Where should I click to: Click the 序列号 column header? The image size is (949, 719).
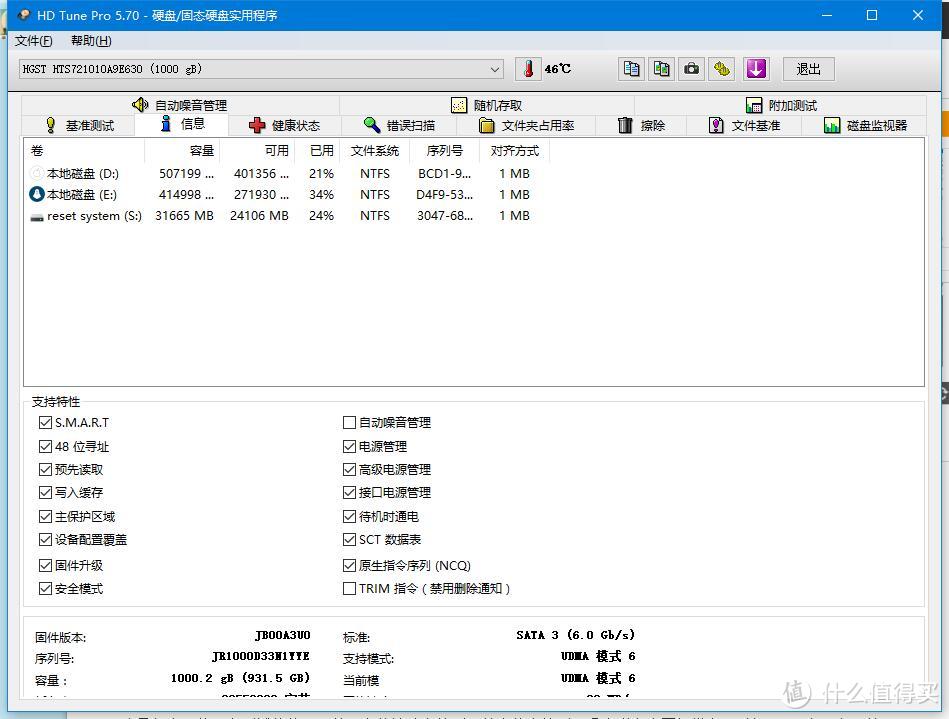pyautogui.click(x=445, y=151)
